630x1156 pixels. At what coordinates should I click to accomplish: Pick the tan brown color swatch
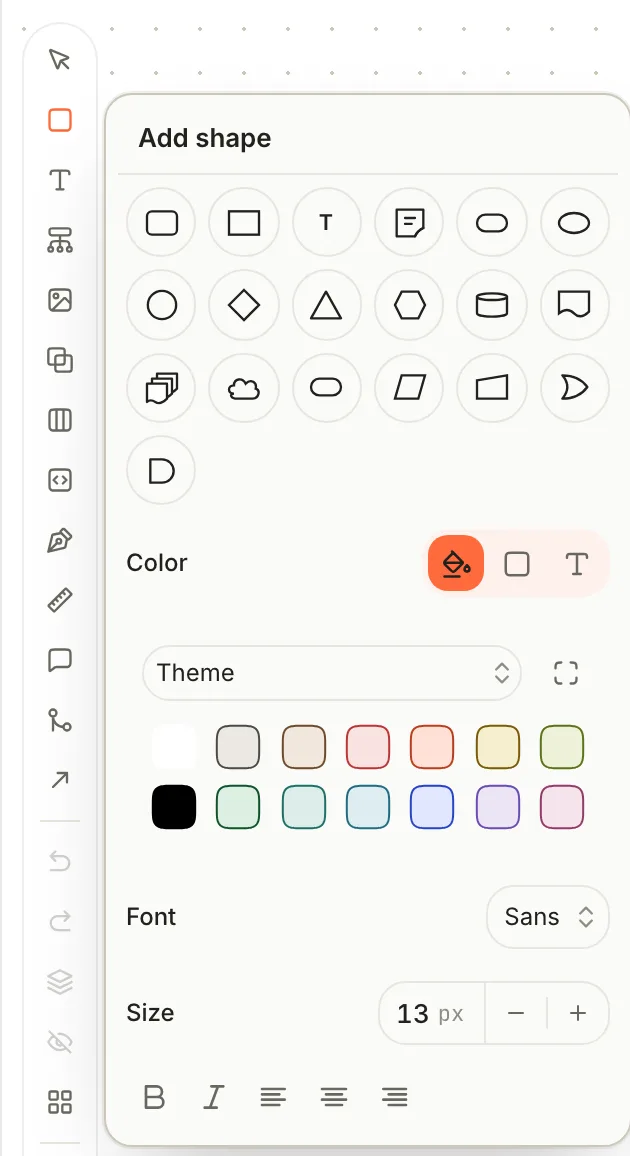tap(304, 747)
